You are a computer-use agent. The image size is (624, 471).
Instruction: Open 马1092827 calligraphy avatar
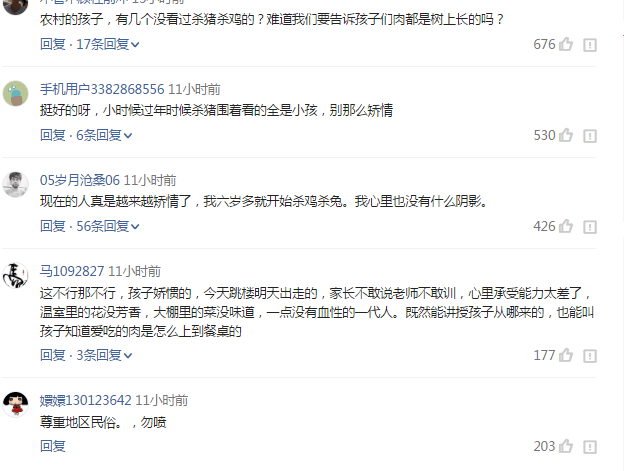pos(16,275)
